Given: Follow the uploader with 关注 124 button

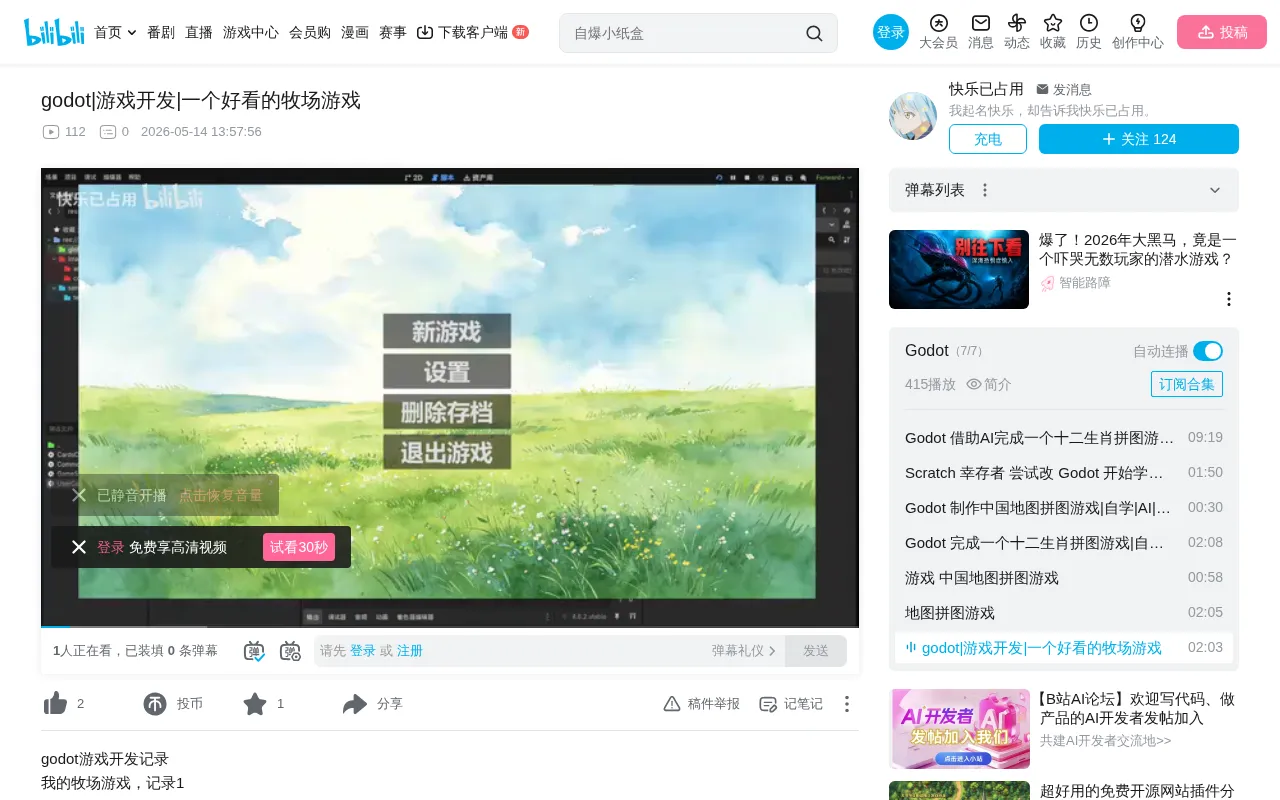Looking at the screenshot, I should coord(1139,139).
